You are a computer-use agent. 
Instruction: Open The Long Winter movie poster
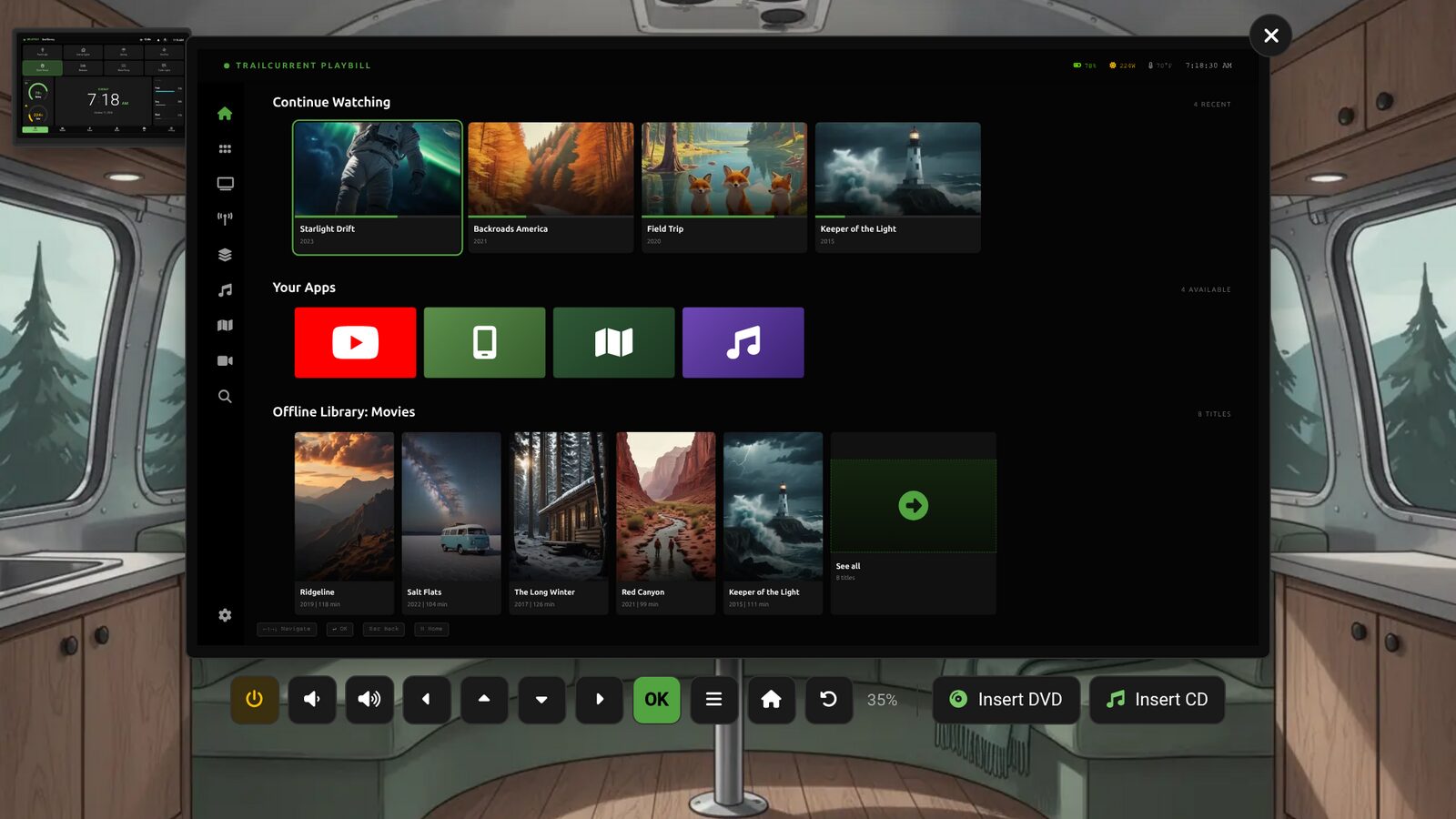(559, 523)
